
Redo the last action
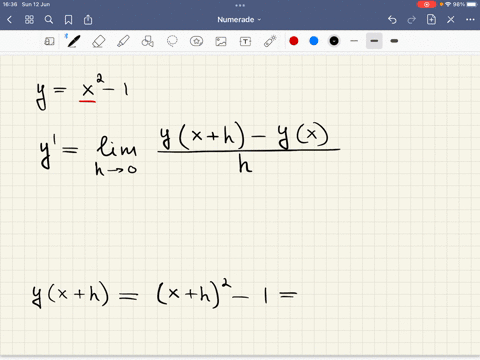click(412, 20)
